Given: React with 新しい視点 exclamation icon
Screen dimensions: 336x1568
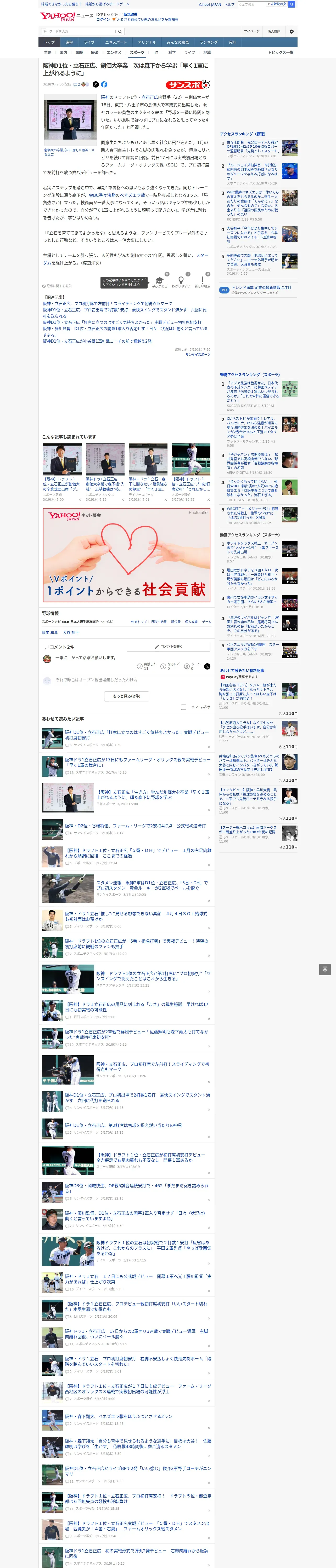Looking at the screenshot, I should (203, 281).
